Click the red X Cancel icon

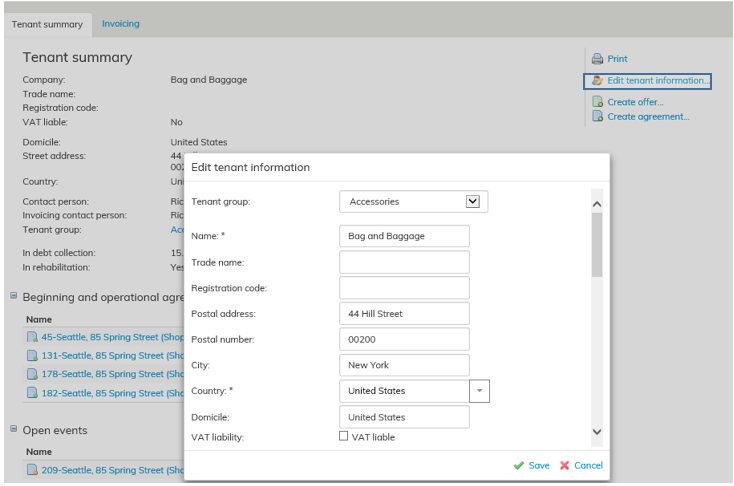tap(565, 465)
